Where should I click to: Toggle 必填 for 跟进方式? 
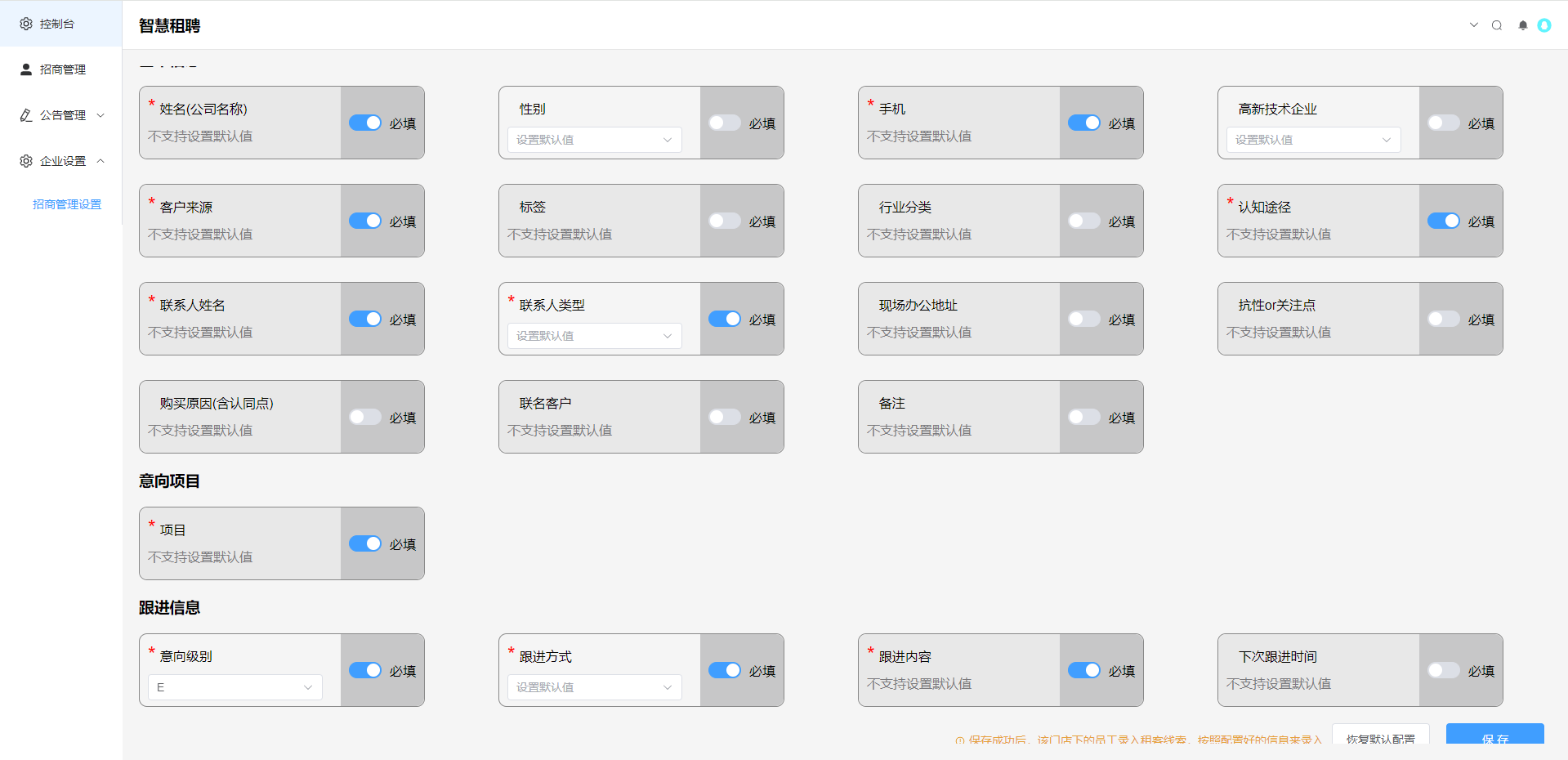pyautogui.click(x=725, y=670)
